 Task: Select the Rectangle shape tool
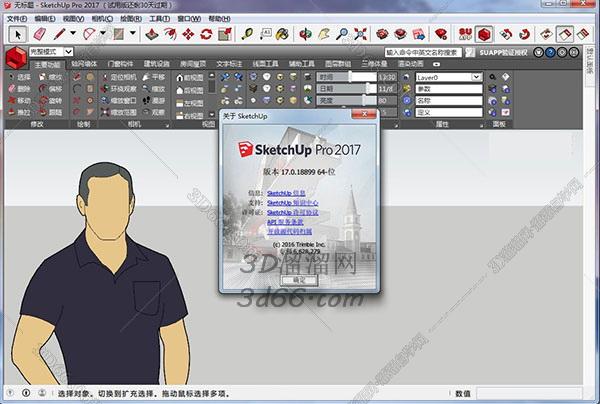pyautogui.click(x=119, y=34)
